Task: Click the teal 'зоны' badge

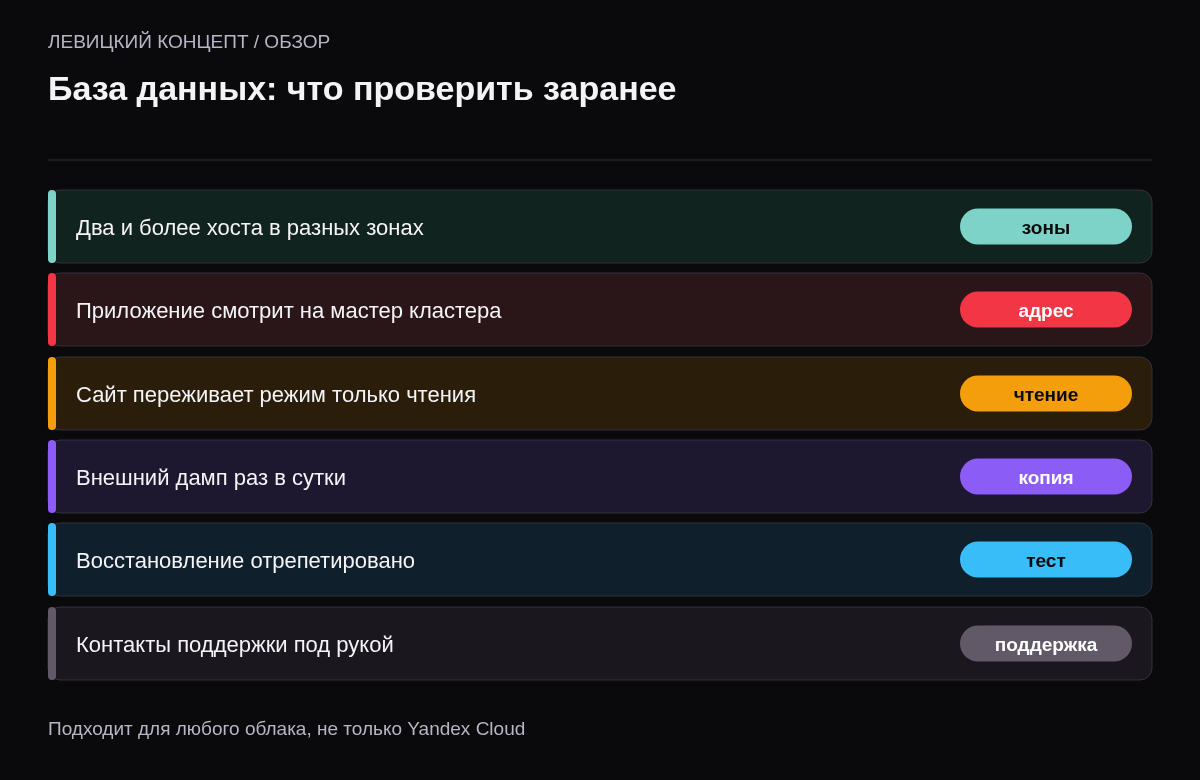Action: pos(1046,227)
